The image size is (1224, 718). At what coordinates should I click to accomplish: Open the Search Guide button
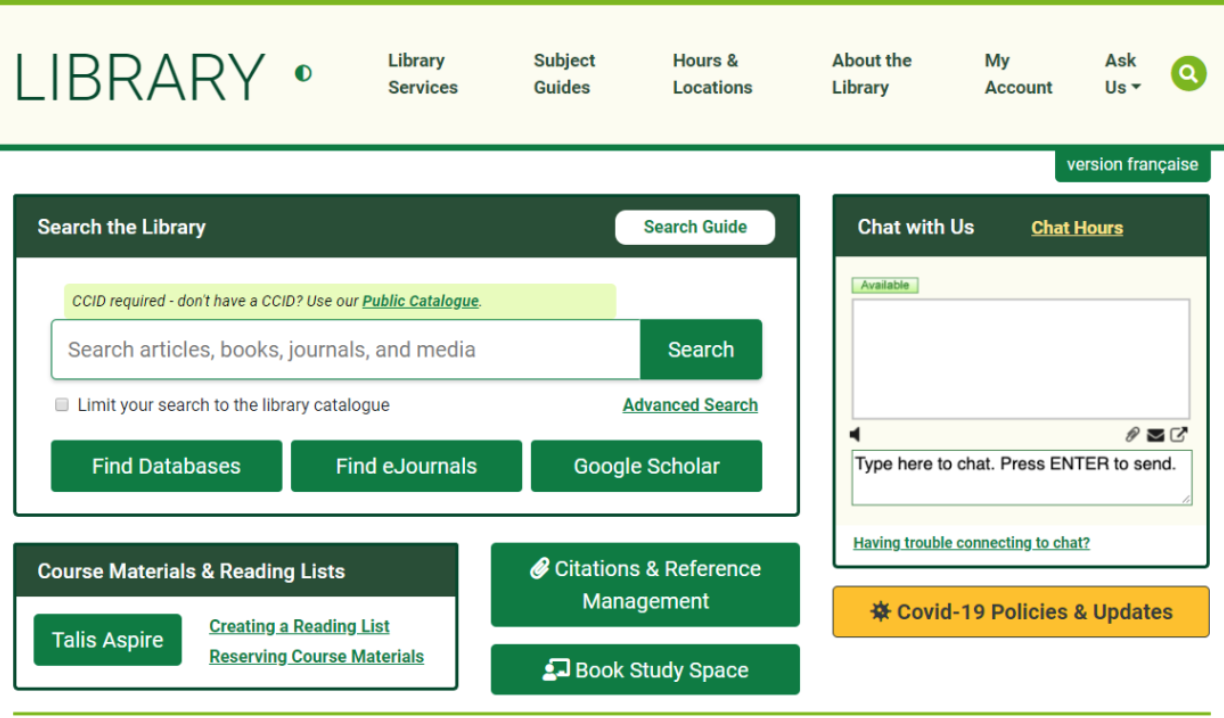tap(695, 227)
